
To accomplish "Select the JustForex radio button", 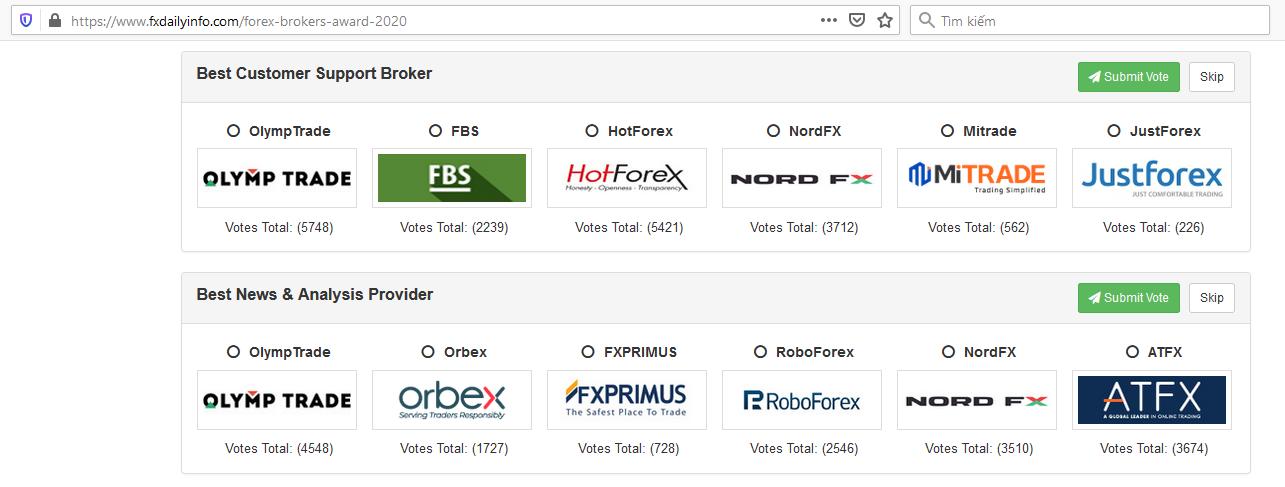I will click(x=1115, y=130).
